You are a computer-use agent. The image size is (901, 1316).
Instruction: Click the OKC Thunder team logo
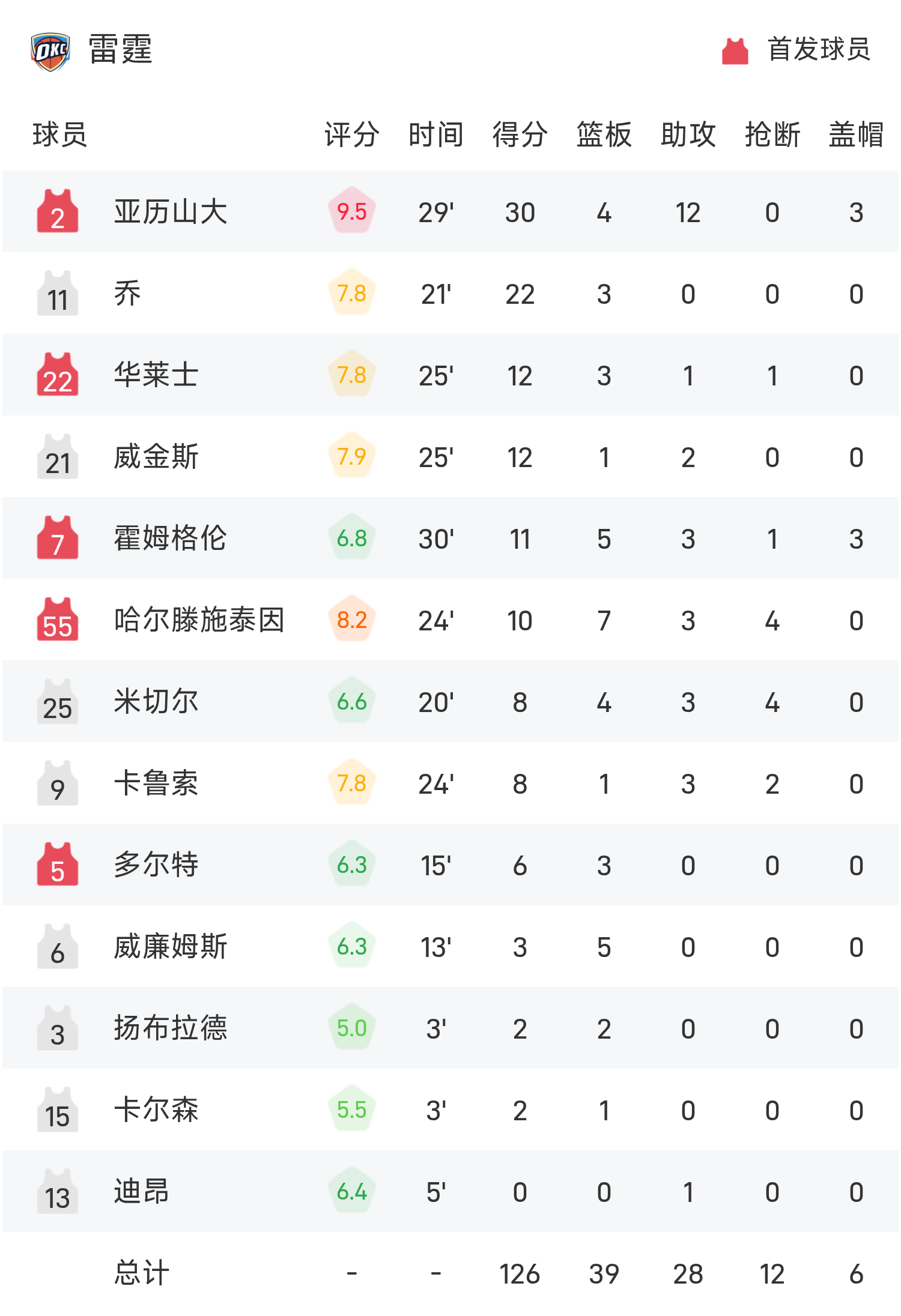(x=50, y=51)
